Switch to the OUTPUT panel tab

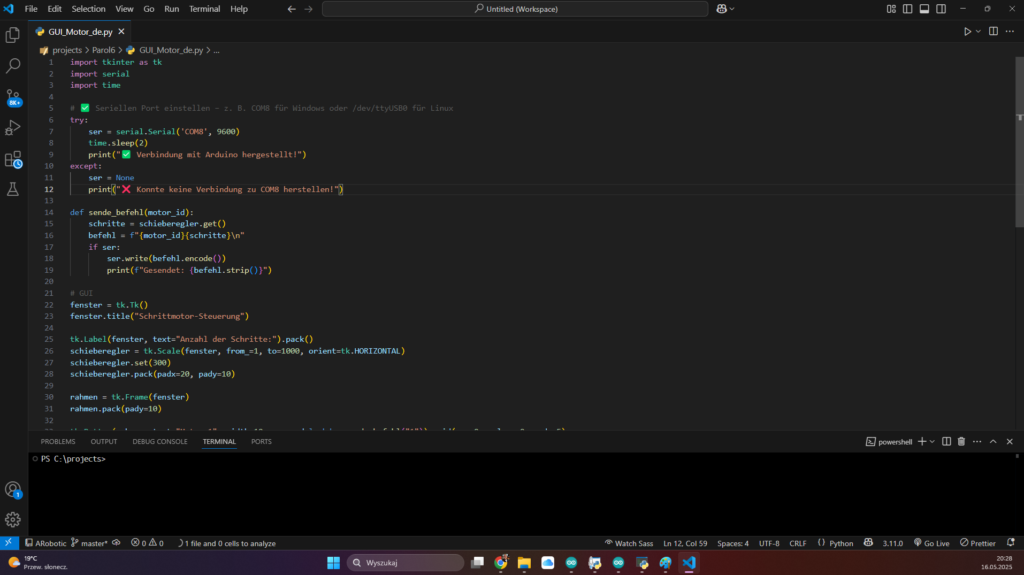pos(104,442)
